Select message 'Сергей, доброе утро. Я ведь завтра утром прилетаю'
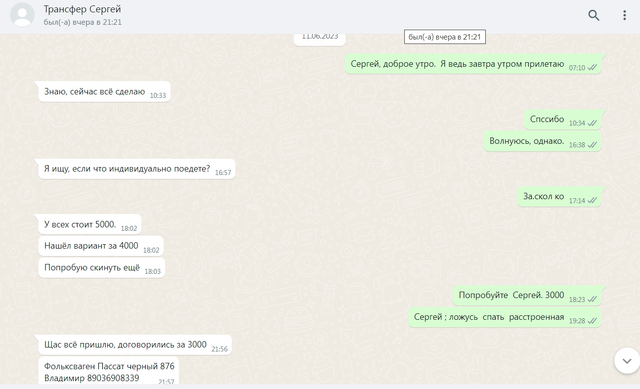Screen dimensions: 640x389 pyautogui.click(x=473, y=64)
